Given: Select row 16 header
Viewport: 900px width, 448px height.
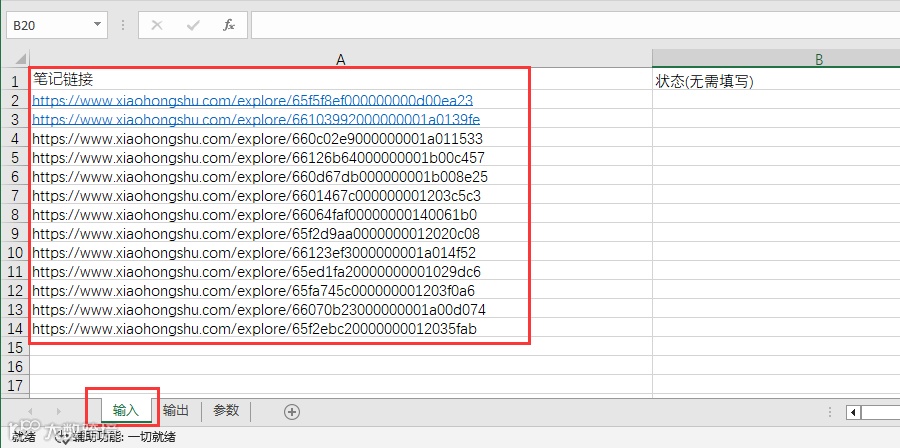Looking at the screenshot, I should tap(15, 367).
